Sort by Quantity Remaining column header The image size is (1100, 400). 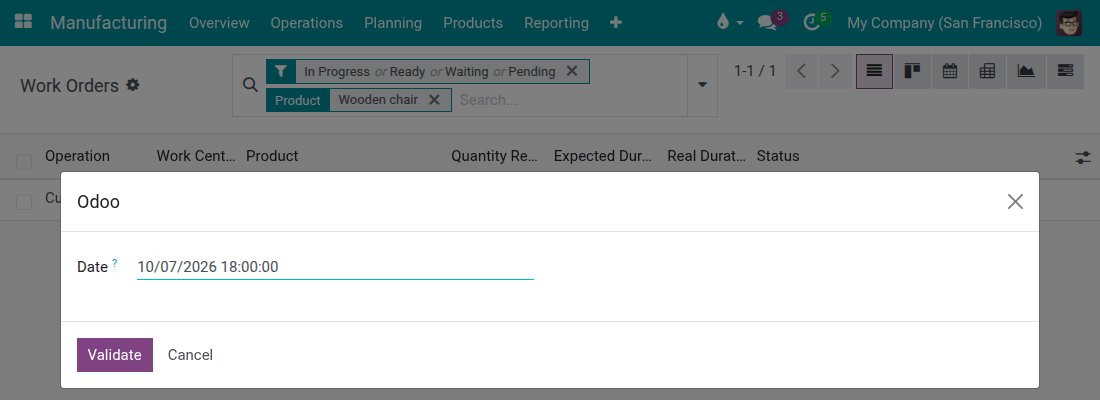pyautogui.click(x=494, y=156)
